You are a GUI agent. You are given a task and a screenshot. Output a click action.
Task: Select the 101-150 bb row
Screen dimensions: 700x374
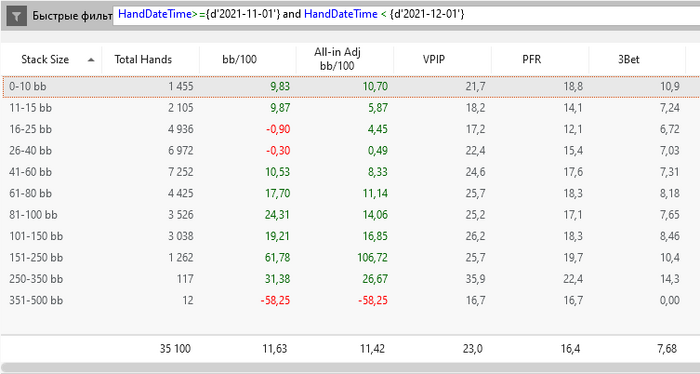[350, 237]
